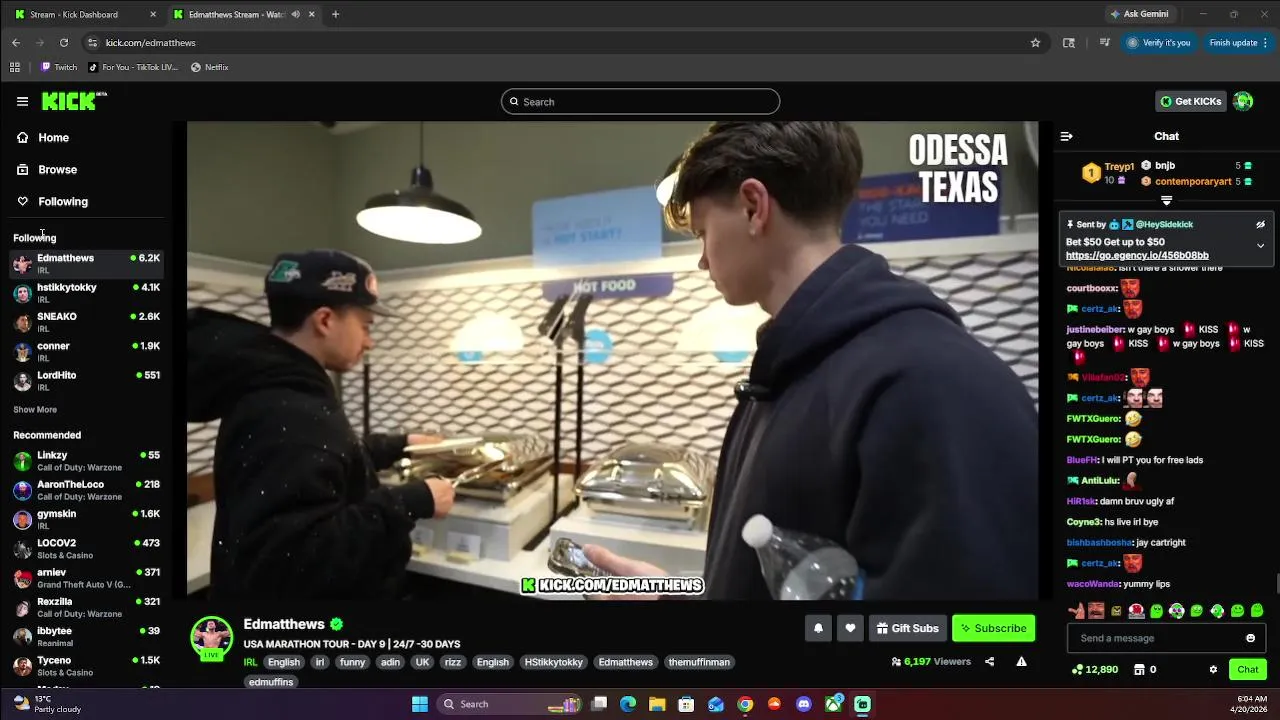
Task: Open conner's channel from Following list
Action: (86, 351)
